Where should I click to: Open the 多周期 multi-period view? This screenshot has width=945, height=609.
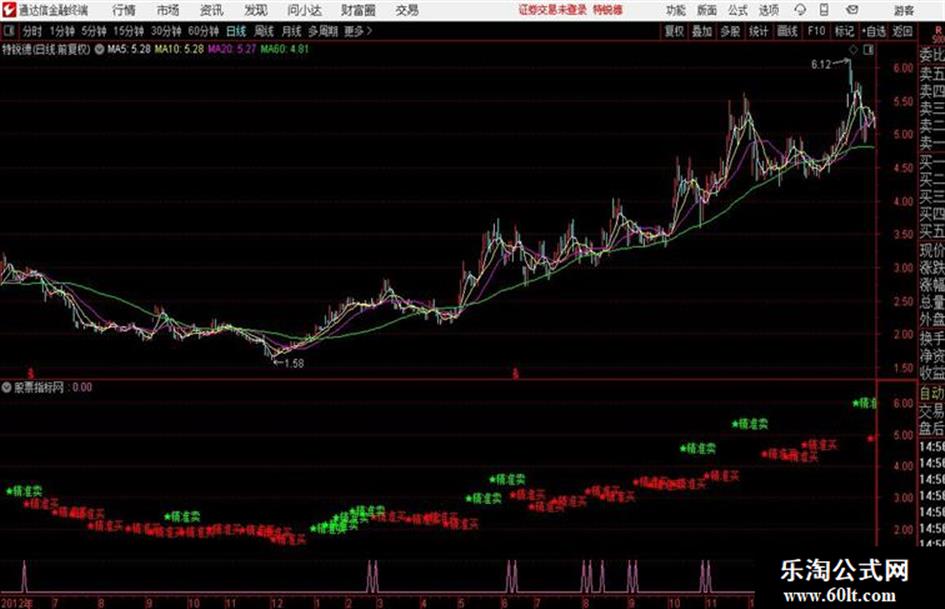click(x=323, y=31)
